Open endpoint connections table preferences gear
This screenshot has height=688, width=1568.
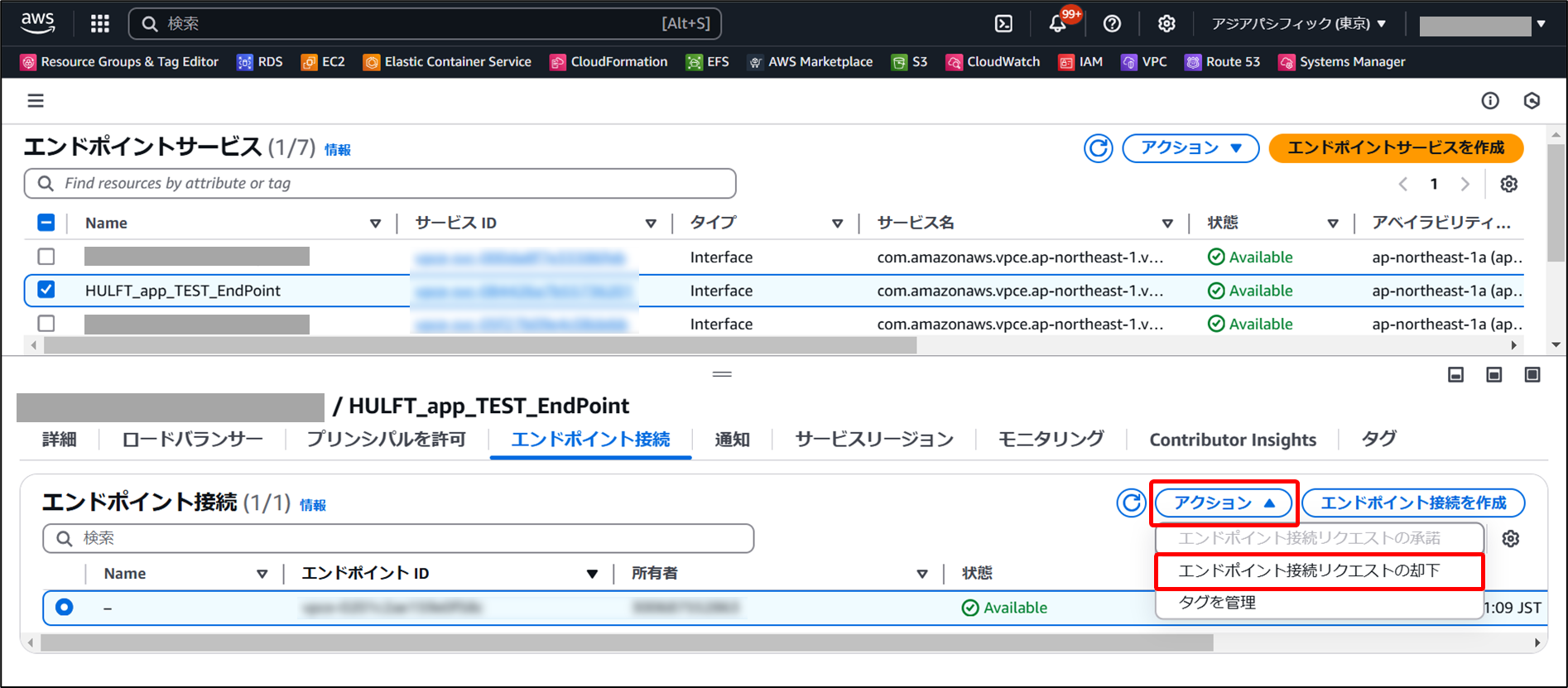(x=1511, y=539)
